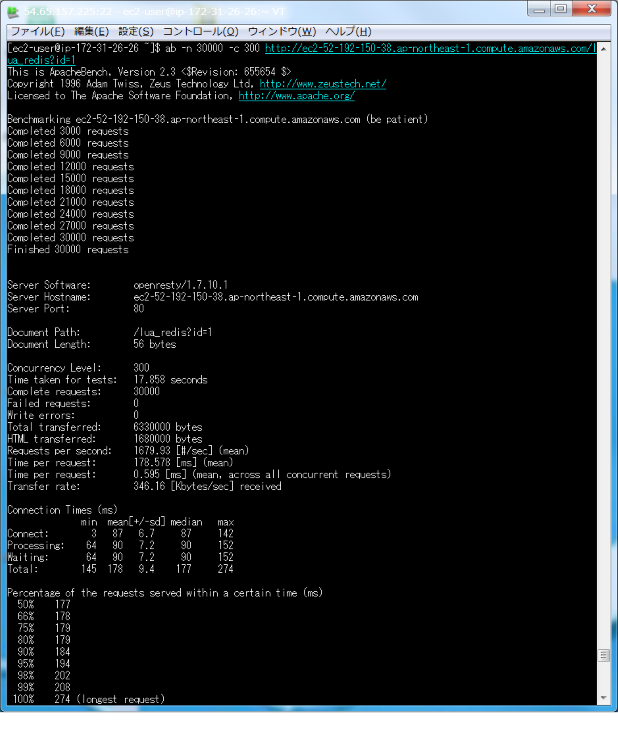The height and width of the screenshot is (736, 618).
Task: Open the ファイル(F) menu
Action: pyautogui.click(x=37, y=31)
